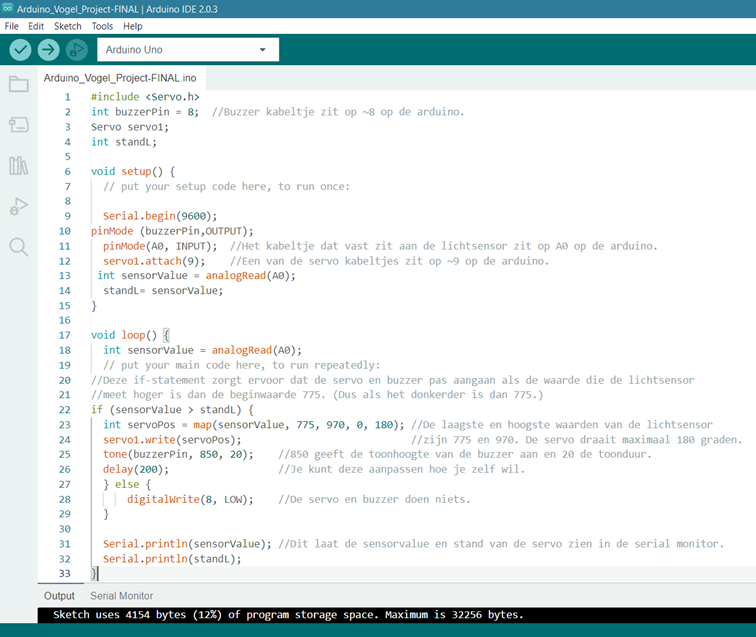Switch to the Output tab
The height and width of the screenshot is (637, 756).
point(59,596)
